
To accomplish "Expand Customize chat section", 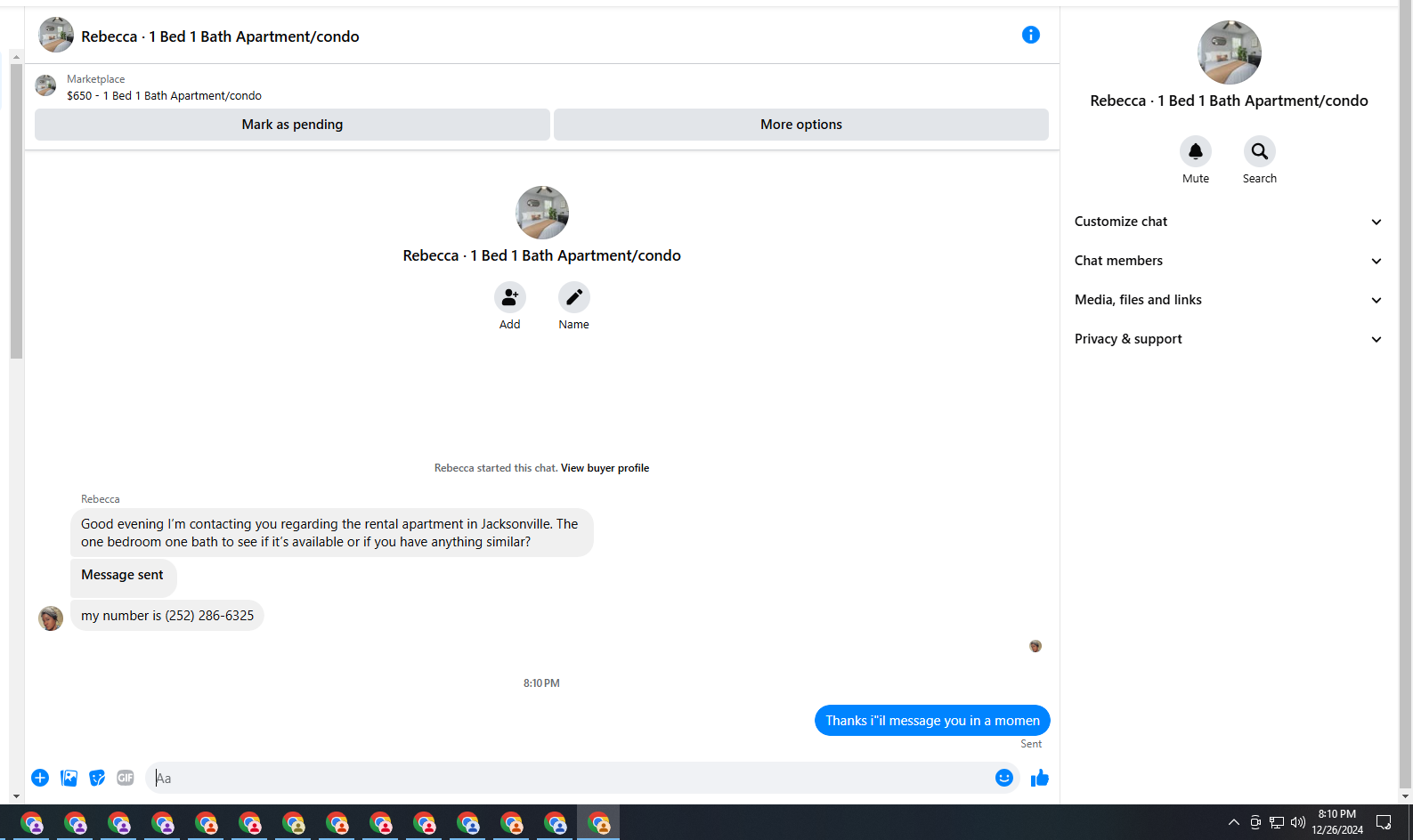I will tap(1229, 222).
